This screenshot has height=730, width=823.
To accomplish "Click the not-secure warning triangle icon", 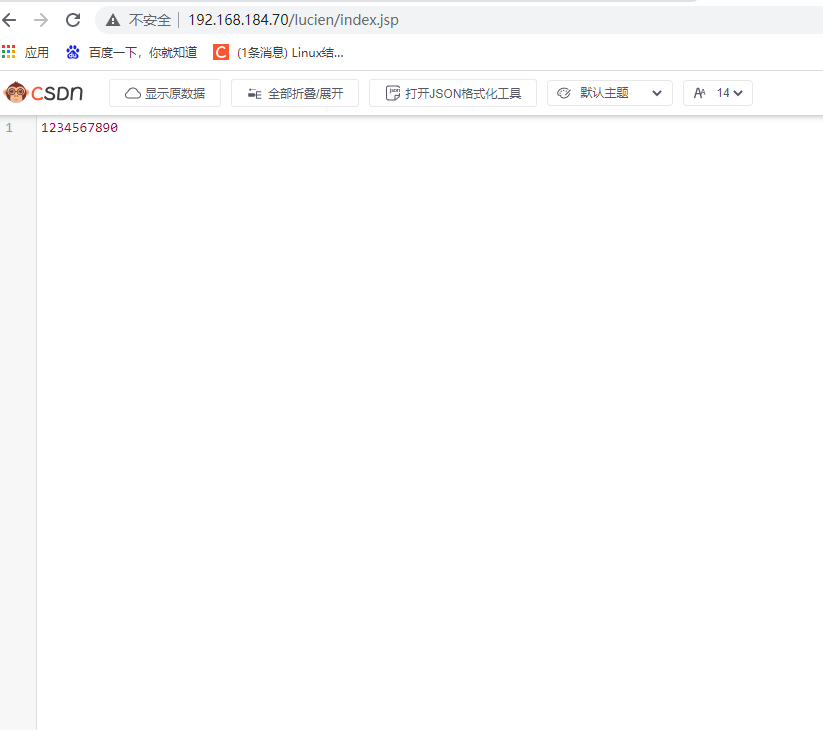I will pyautogui.click(x=113, y=20).
